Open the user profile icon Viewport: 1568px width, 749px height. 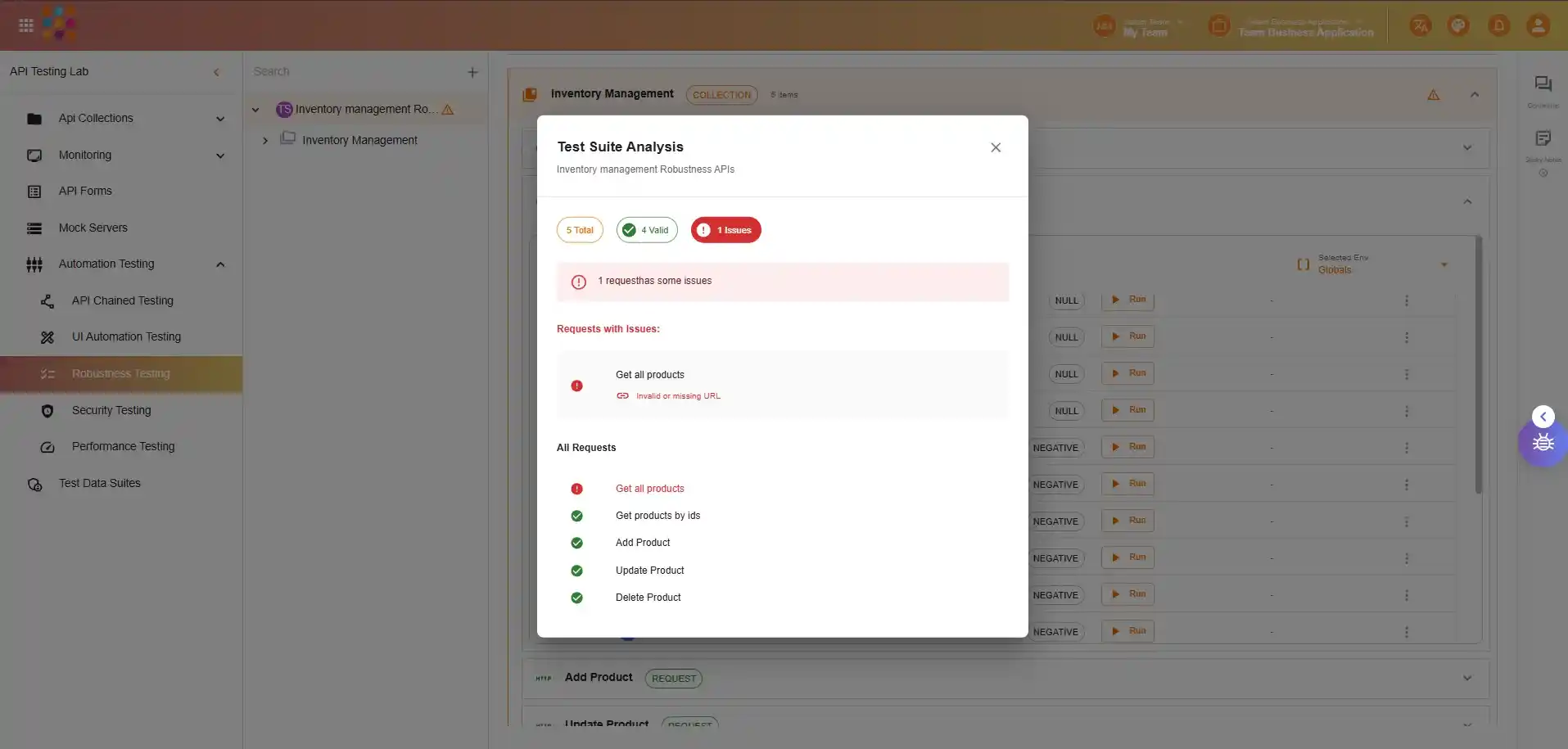[1538, 26]
